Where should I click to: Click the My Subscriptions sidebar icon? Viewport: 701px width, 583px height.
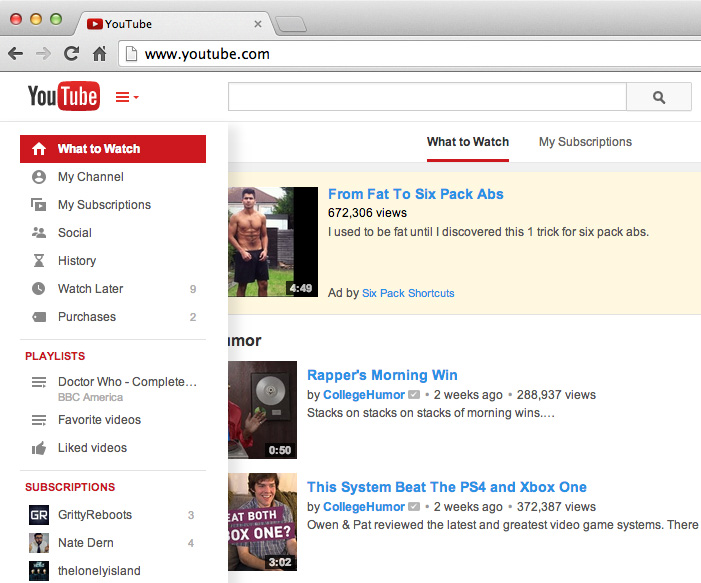(x=39, y=205)
